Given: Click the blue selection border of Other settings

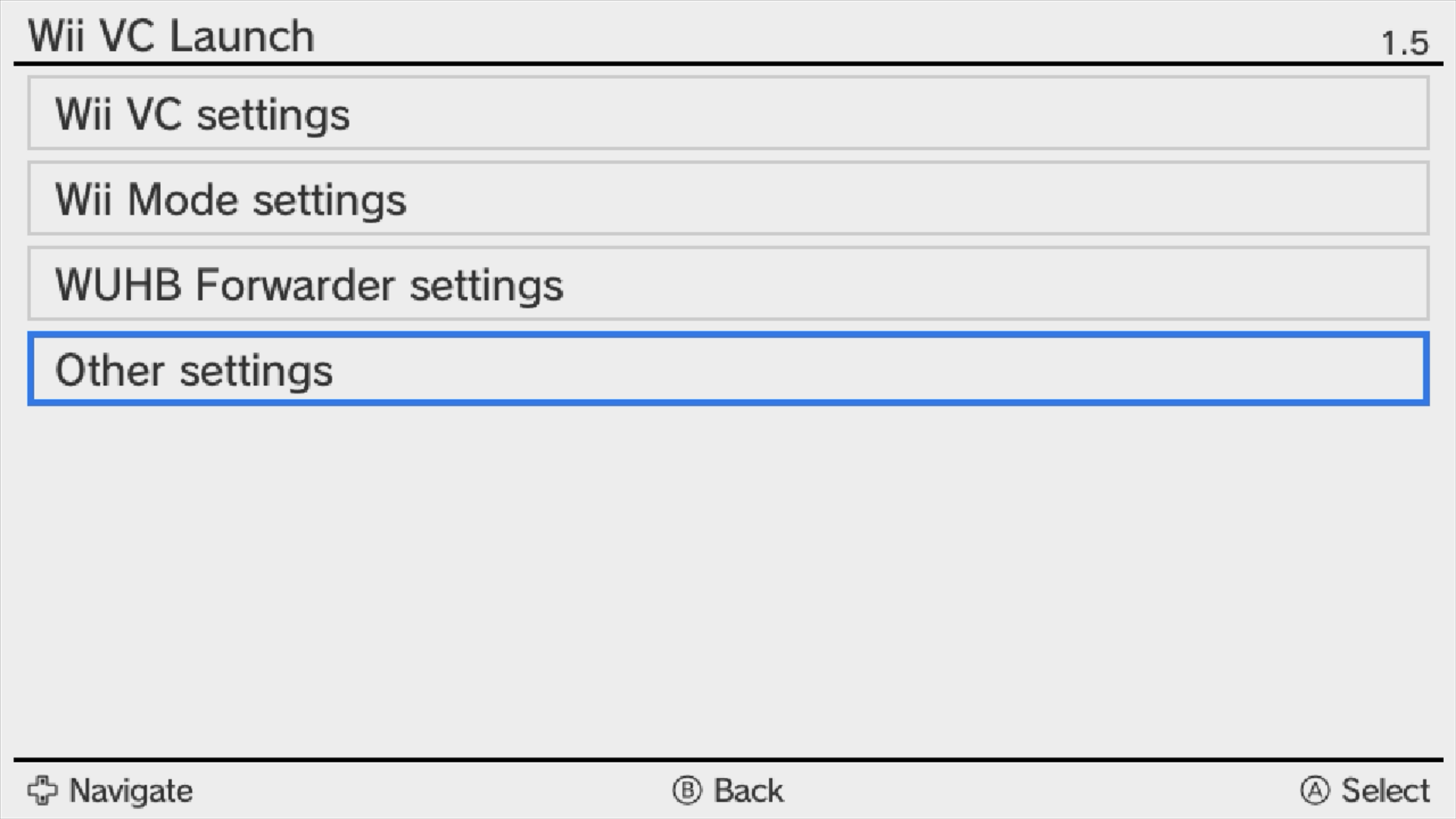Looking at the screenshot, I should pyautogui.click(x=728, y=335).
